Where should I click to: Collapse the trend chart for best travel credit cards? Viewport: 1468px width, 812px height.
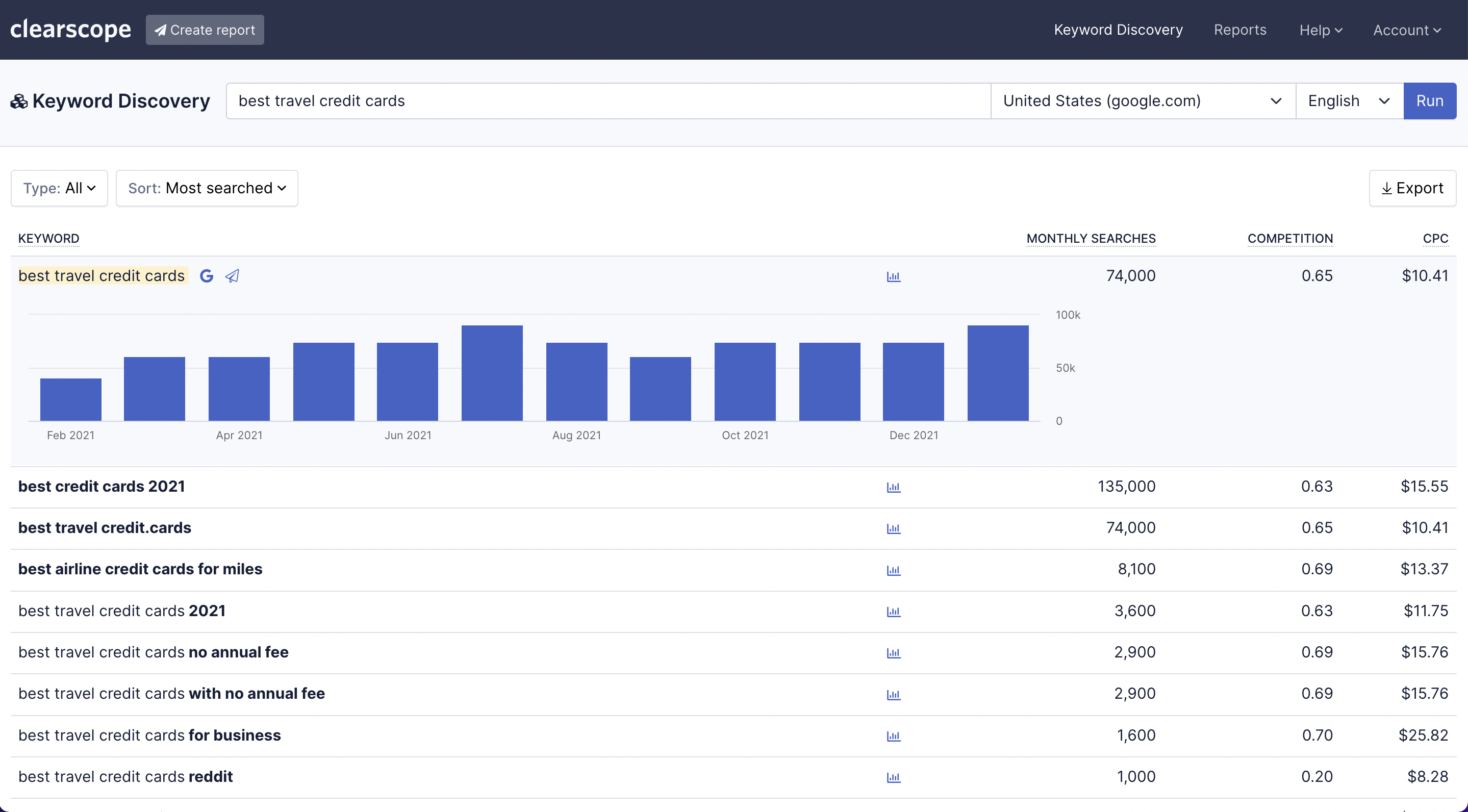tap(893, 276)
